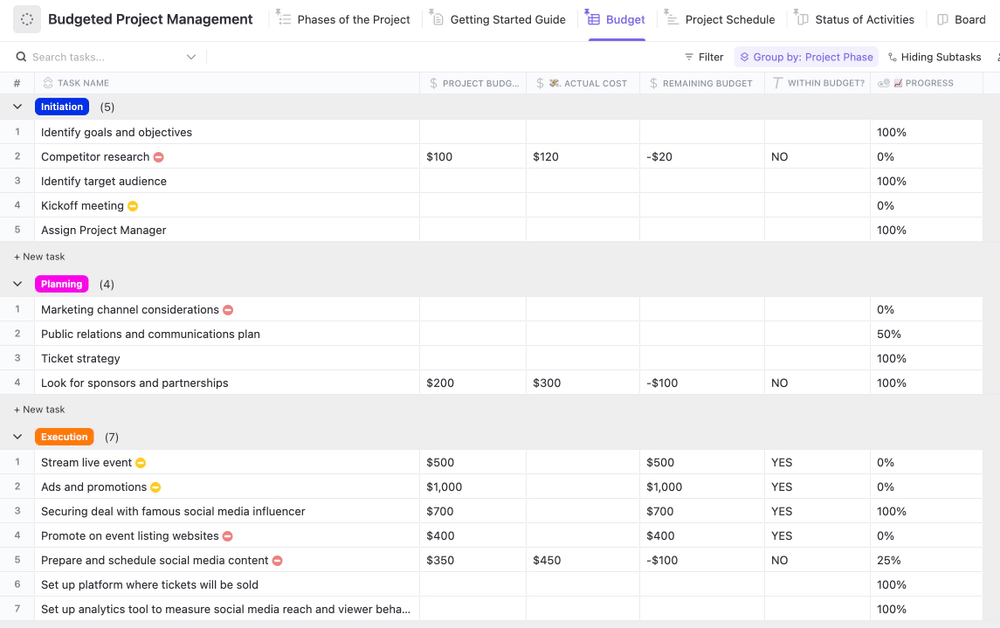Click the search magnifier icon
Image resolution: width=1000 pixels, height=628 pixels.
coord(21,57)
